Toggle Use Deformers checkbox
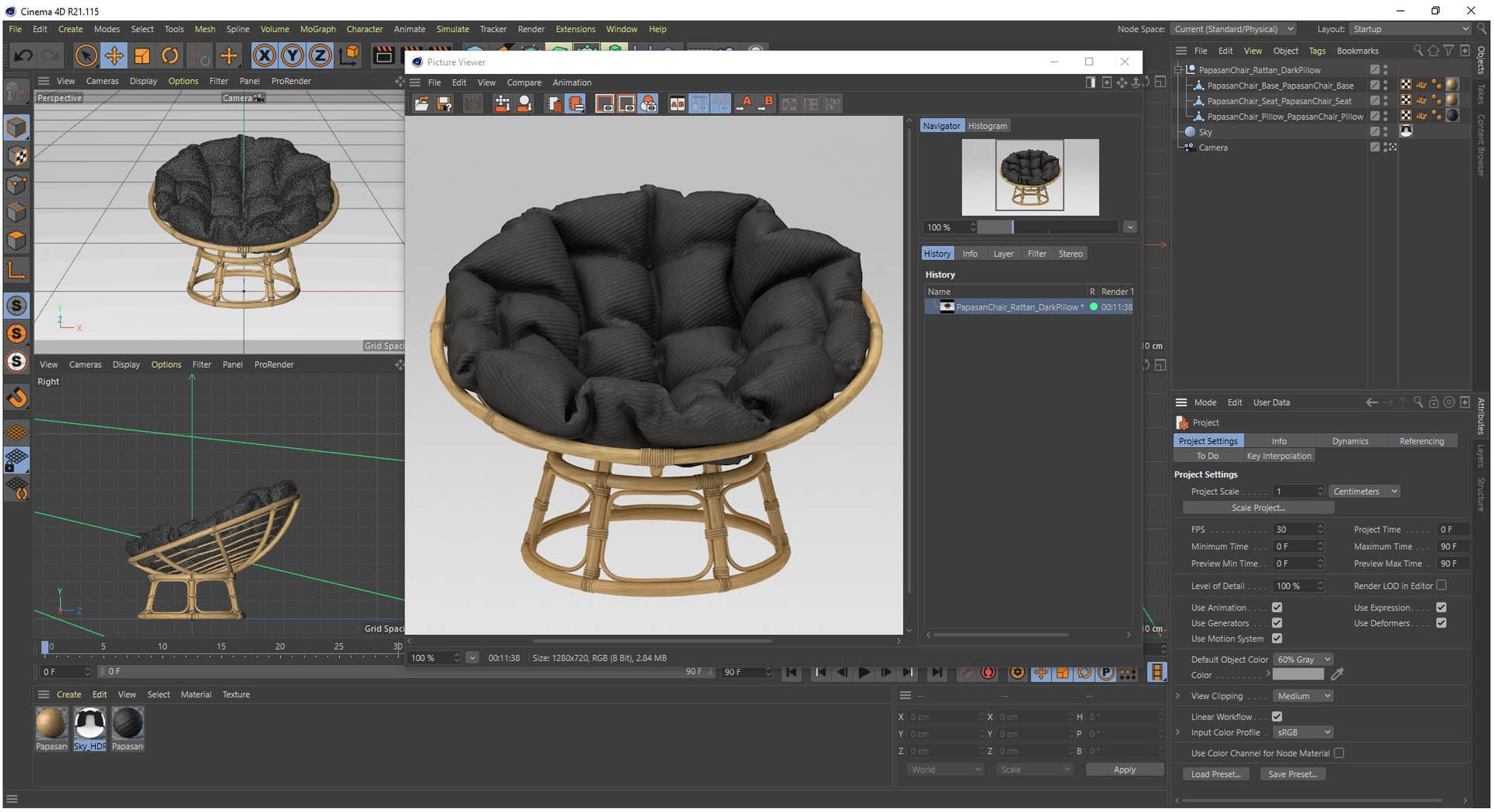The width and height of the screenshot is (1494, 812). pos(1441,623)
